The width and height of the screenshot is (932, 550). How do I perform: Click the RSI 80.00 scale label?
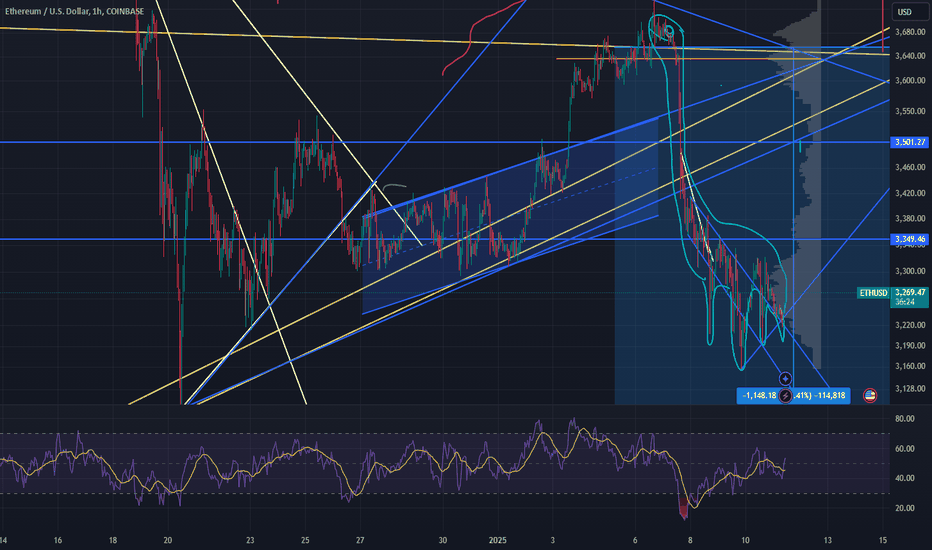(x=905, y=419)
